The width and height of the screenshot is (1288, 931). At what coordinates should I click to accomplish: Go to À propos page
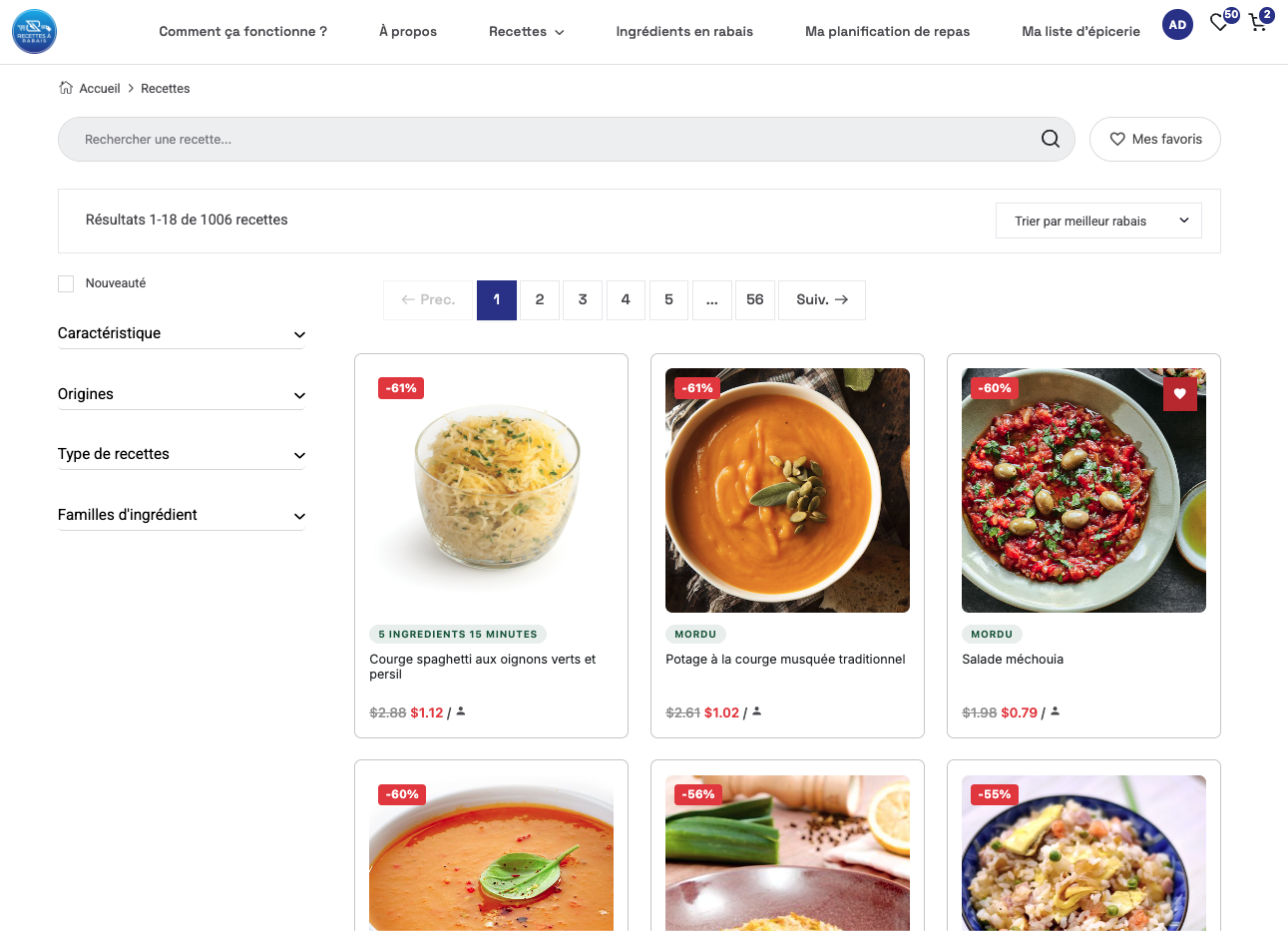408,31
